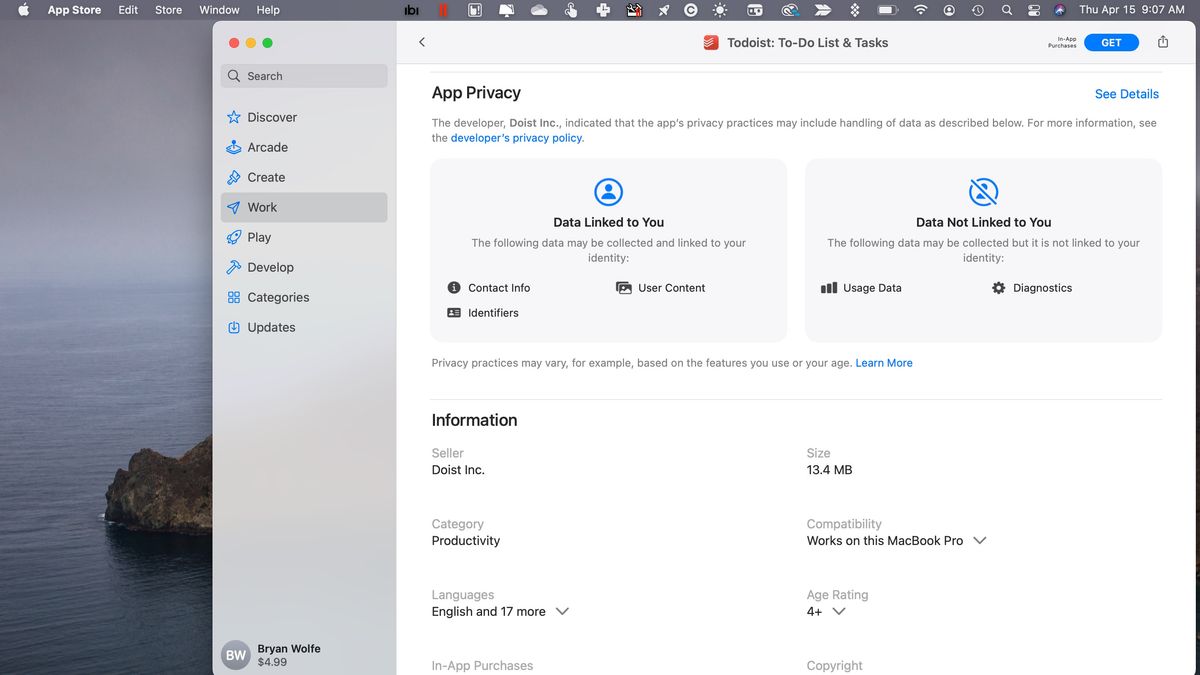This screenshot has height=675, width=1200.
Task: Open See Details for App Privacy
Action: pos(1126,93)
